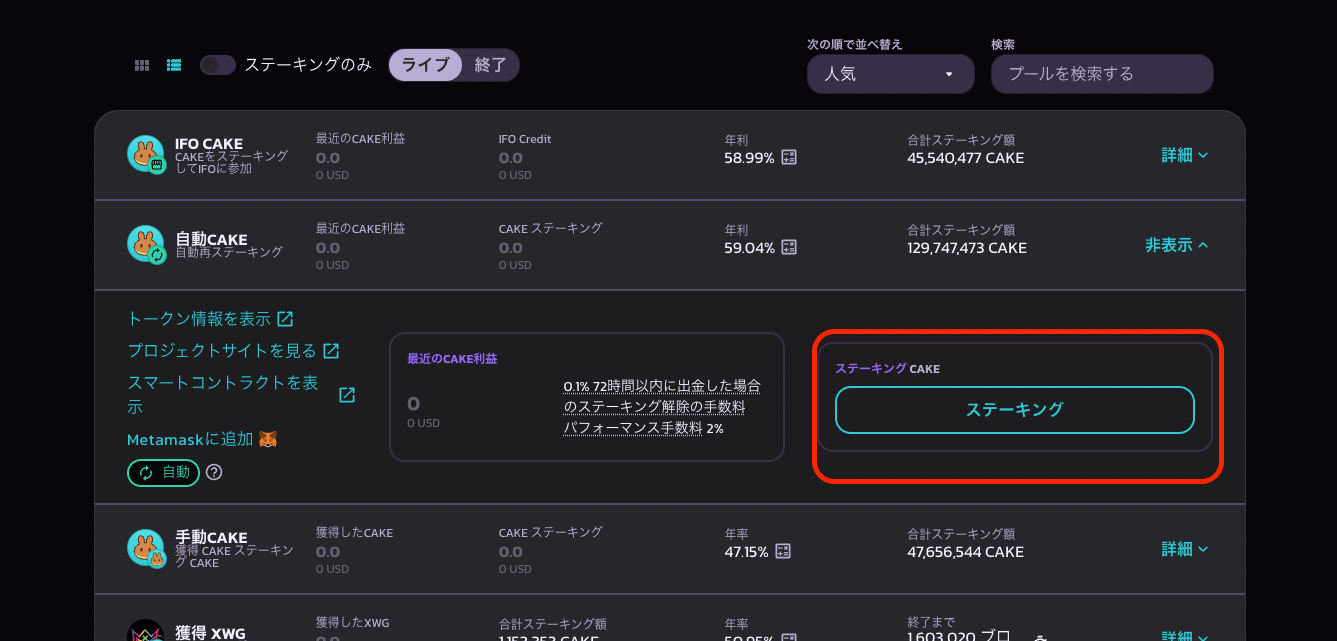Click the 自動 tag badge
Screen dimensions: 1337x641
click(x=163, y=472)
